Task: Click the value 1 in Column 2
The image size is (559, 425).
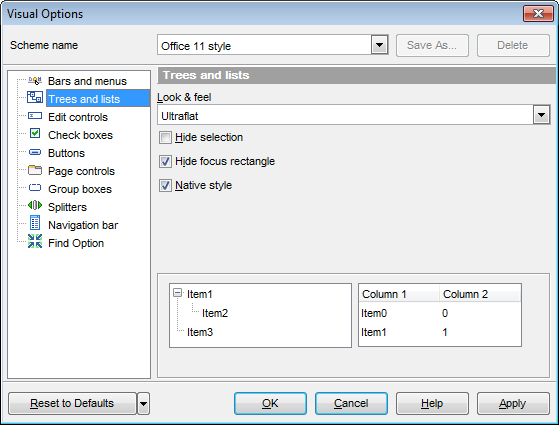Action: pos(445,332)
